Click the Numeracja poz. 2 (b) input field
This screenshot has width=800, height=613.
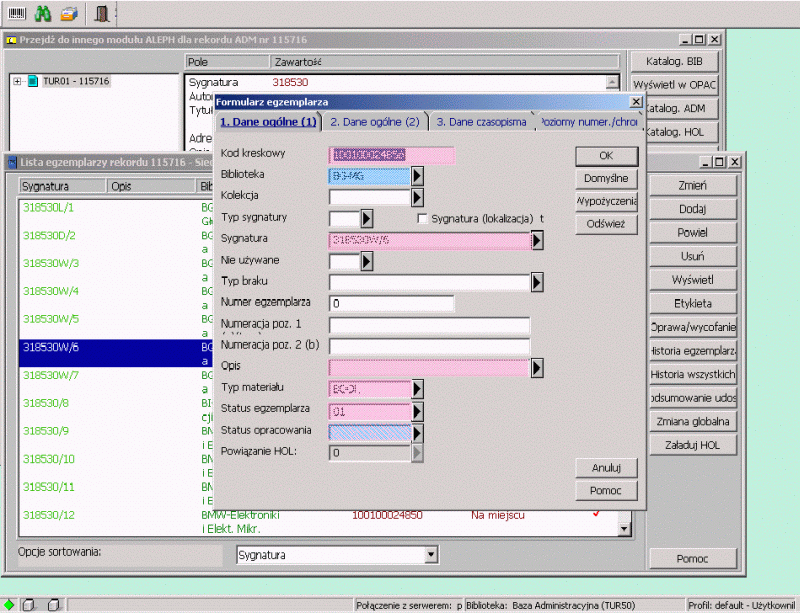coord(429,347)
